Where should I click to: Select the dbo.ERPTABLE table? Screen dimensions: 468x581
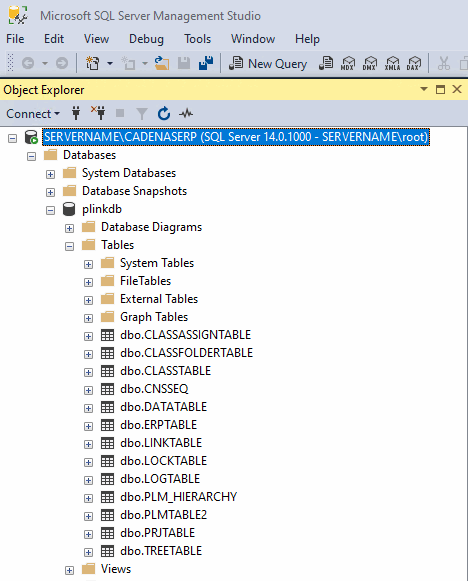158,425
